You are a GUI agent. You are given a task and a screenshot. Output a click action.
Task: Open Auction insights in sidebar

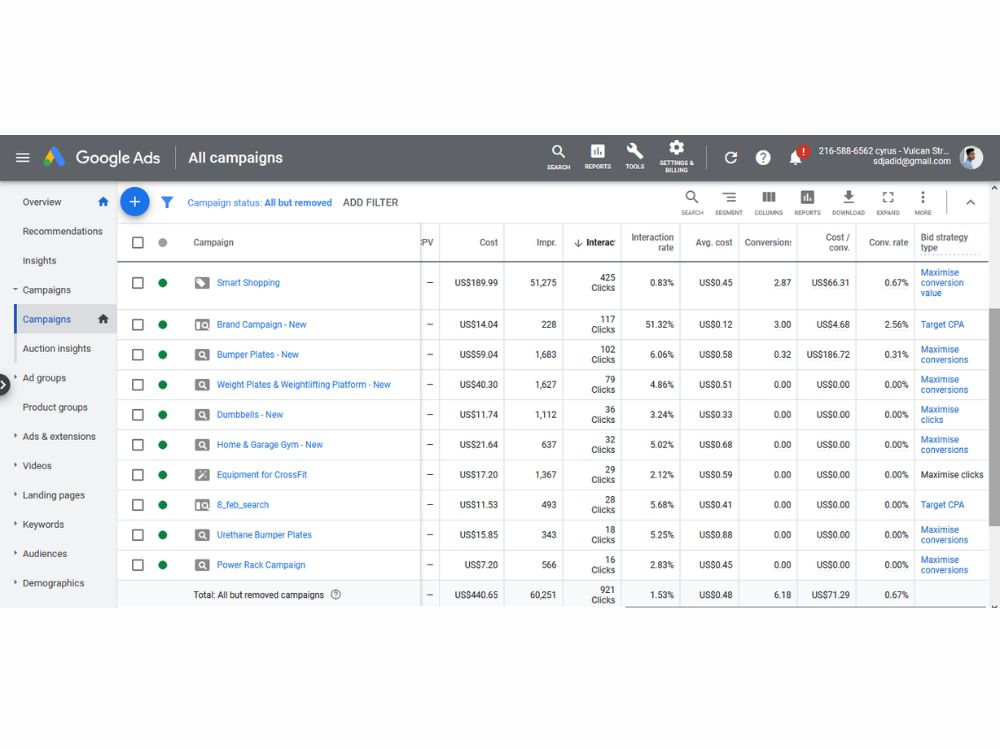(x=57, y=348)
